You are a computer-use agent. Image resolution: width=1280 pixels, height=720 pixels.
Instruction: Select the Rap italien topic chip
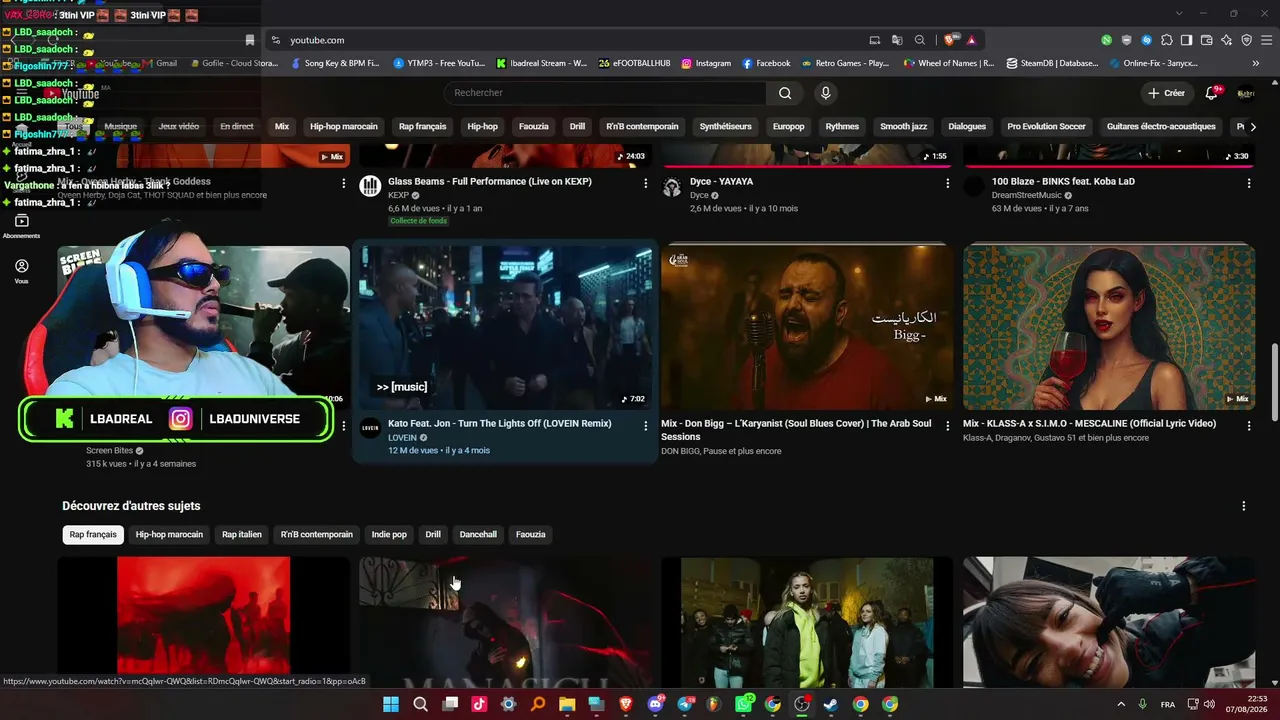tap(242, 535)
